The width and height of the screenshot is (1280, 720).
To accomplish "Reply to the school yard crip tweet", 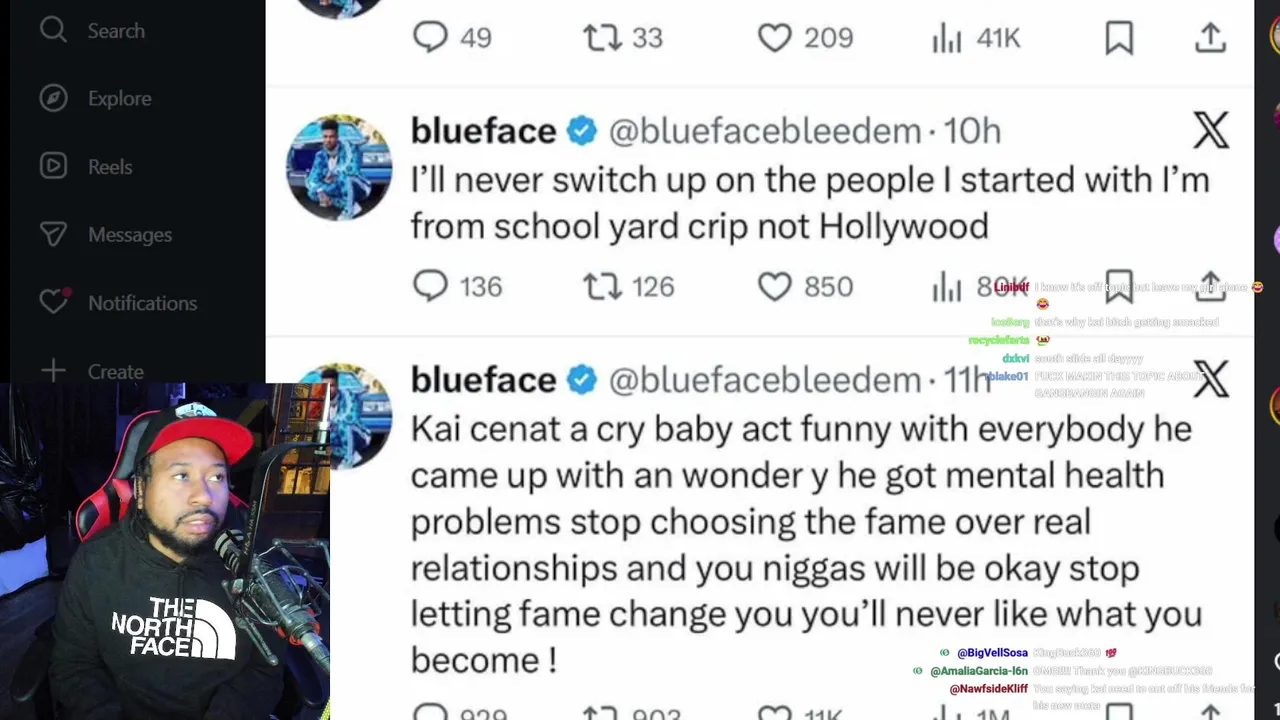I will [431, 287].
